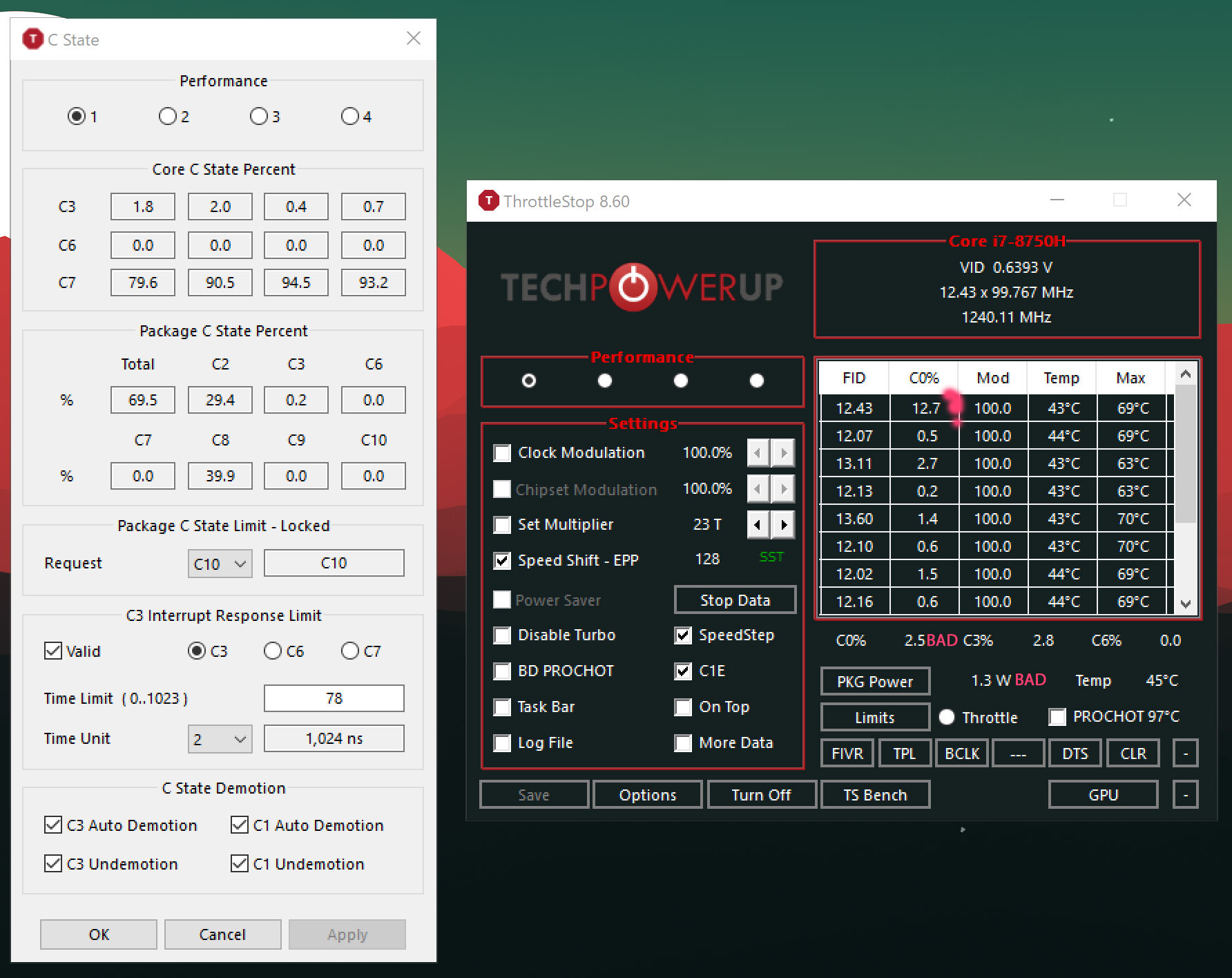Open the Request C10 dropdown
The image size is (1232, 978).
tap(220, 564)
